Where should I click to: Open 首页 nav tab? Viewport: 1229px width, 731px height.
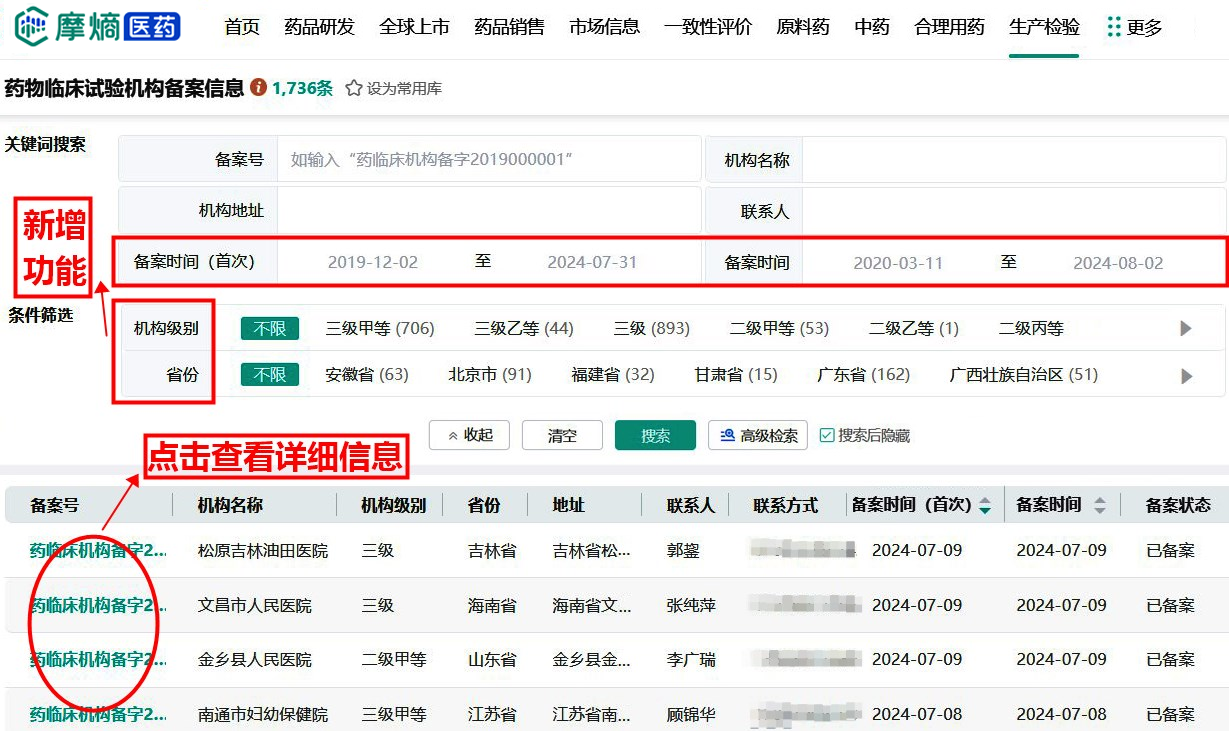tap(242, 27)
